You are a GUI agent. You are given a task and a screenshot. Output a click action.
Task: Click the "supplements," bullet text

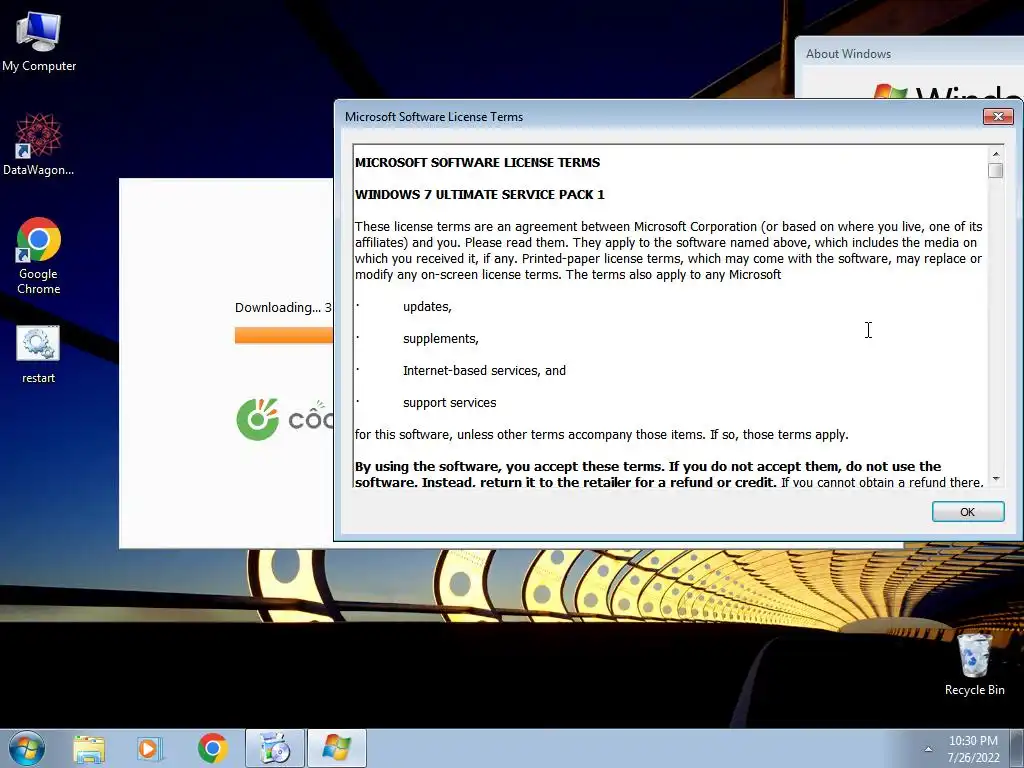(x=441, y=339)
